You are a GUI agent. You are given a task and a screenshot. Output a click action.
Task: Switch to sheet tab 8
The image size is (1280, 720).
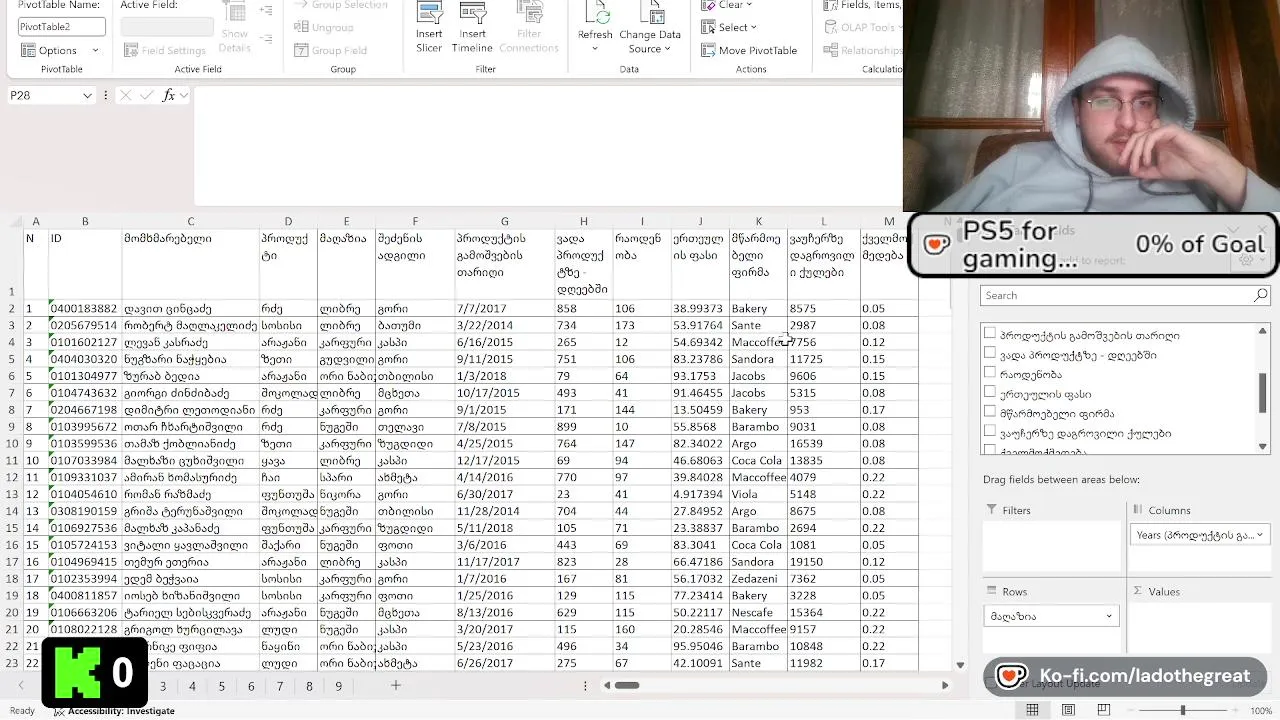coord(309,686)
